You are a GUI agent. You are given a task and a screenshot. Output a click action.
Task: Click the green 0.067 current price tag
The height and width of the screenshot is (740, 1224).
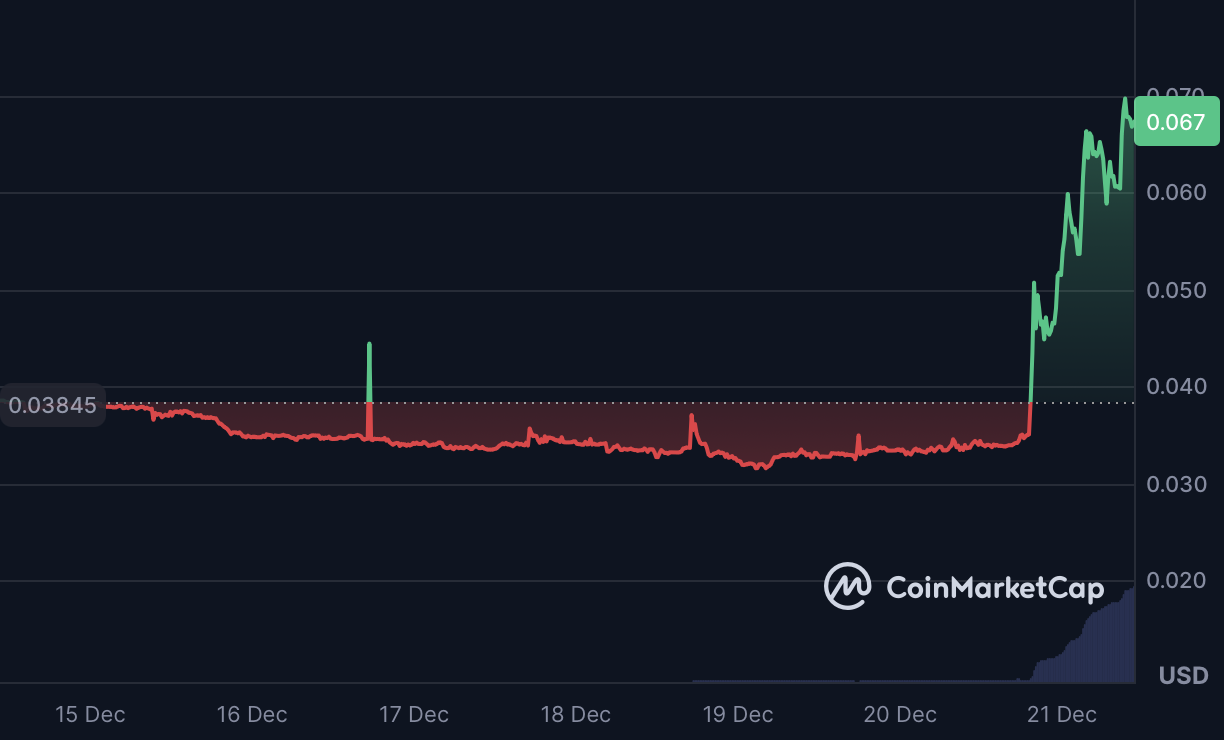[x=1176, y=122]
